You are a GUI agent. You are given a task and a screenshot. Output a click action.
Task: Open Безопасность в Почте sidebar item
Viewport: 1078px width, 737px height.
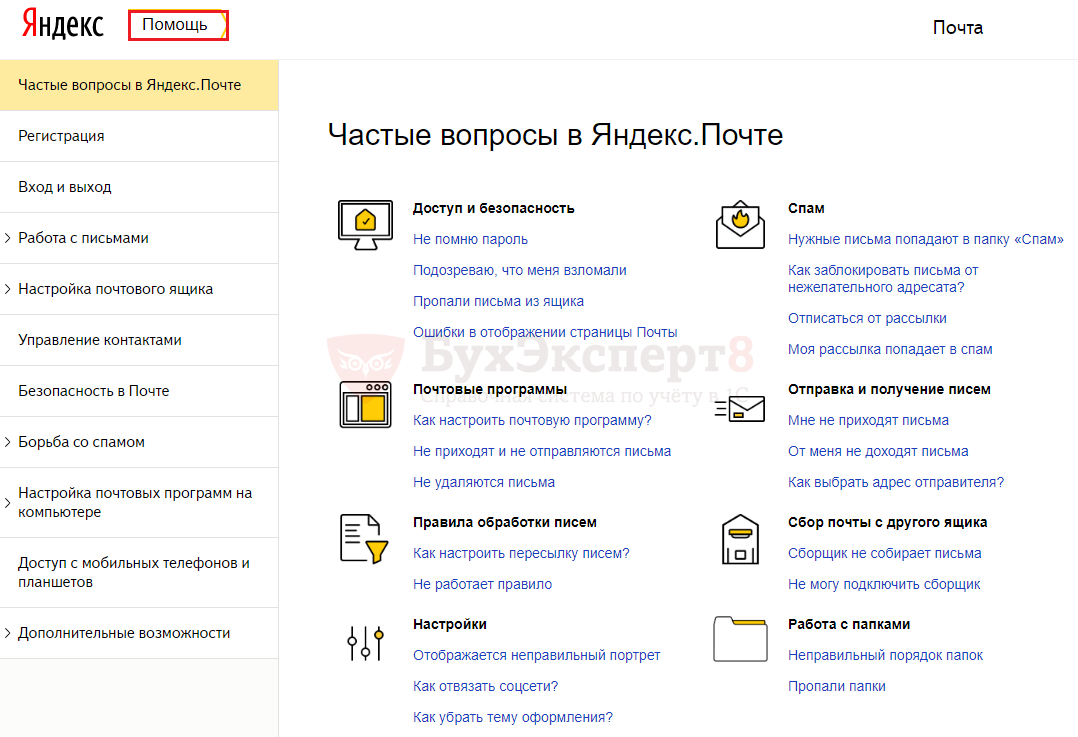(94, 391)
